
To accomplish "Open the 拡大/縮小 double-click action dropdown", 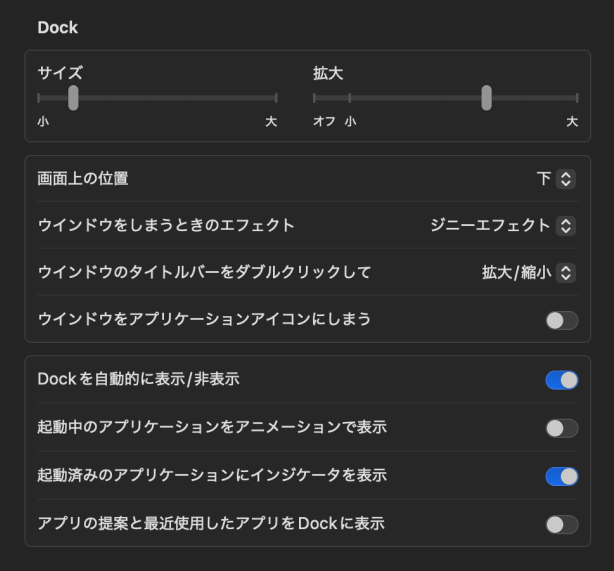I will 529,273.
